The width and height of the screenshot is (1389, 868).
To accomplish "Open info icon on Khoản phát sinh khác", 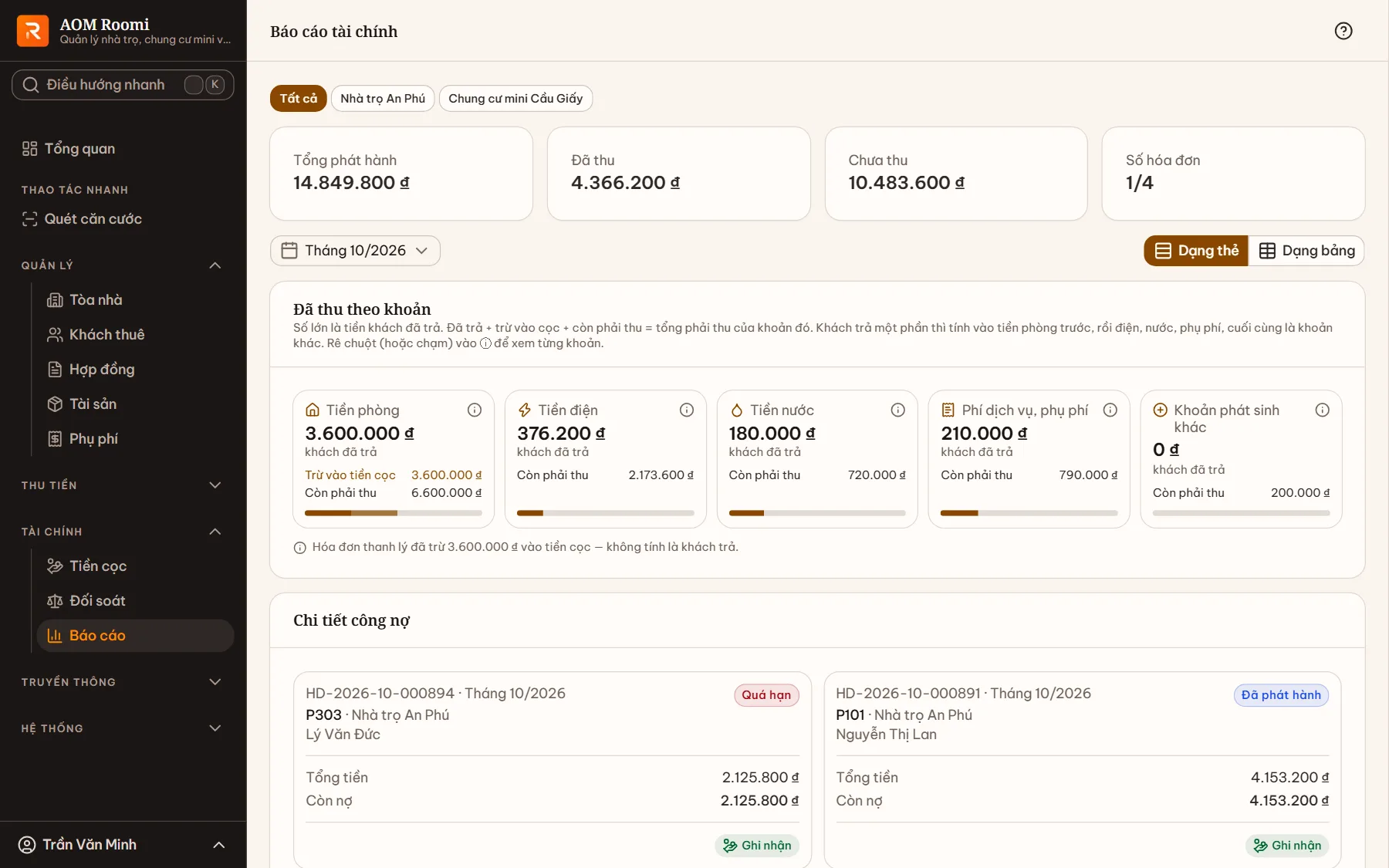I will coord(1323,410).
